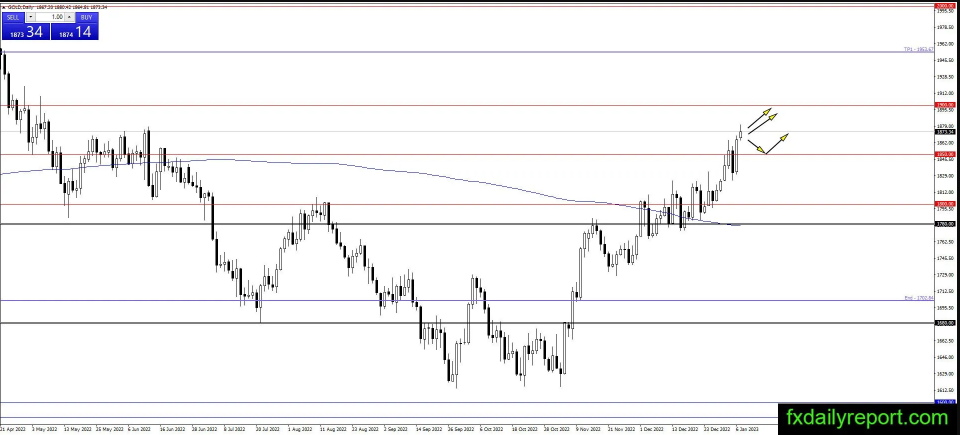Open the fxdailyreport.com watermark link
Screen dimensions: 960x435
[x=866, y=417]
